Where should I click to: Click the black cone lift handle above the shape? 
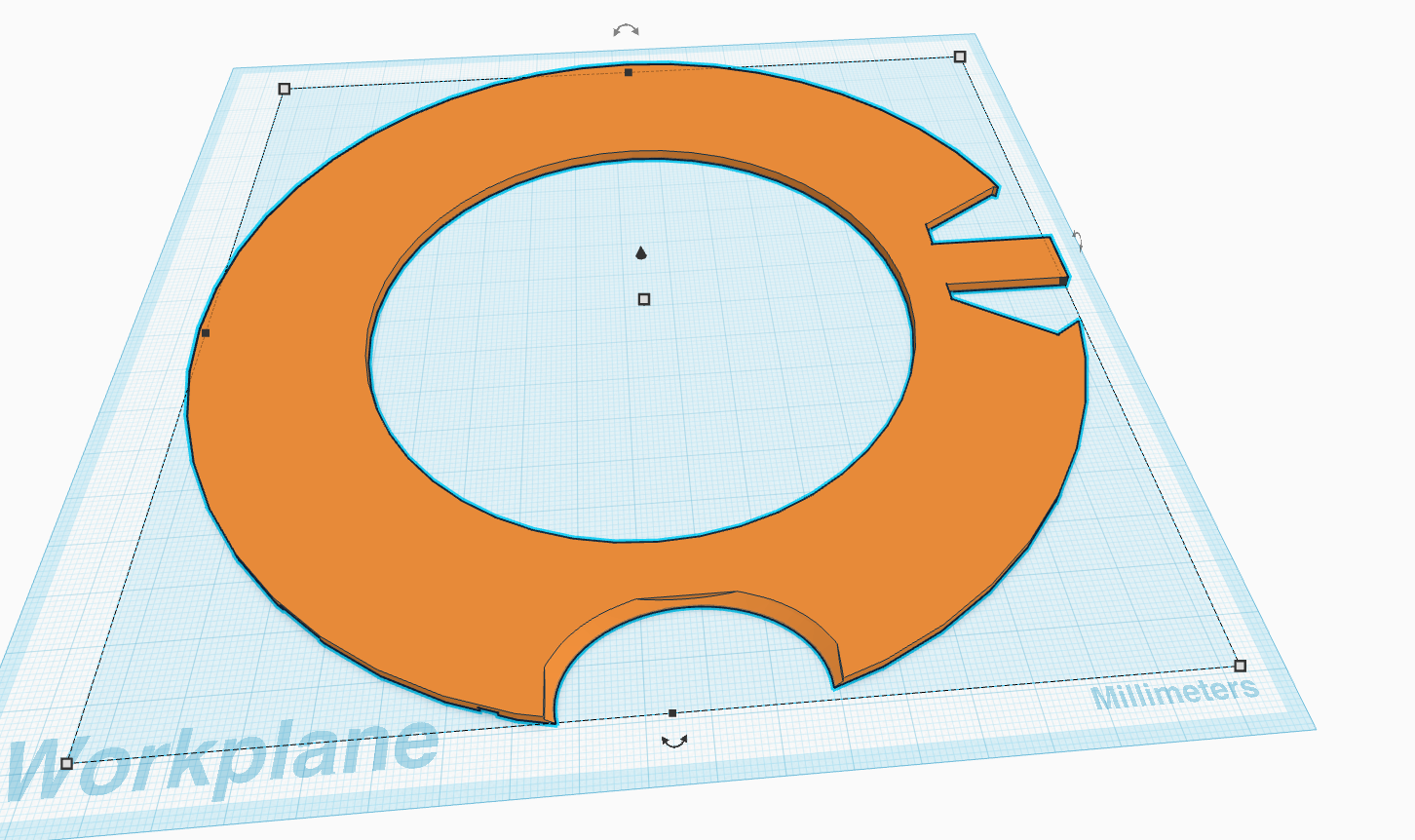(641, 253)
